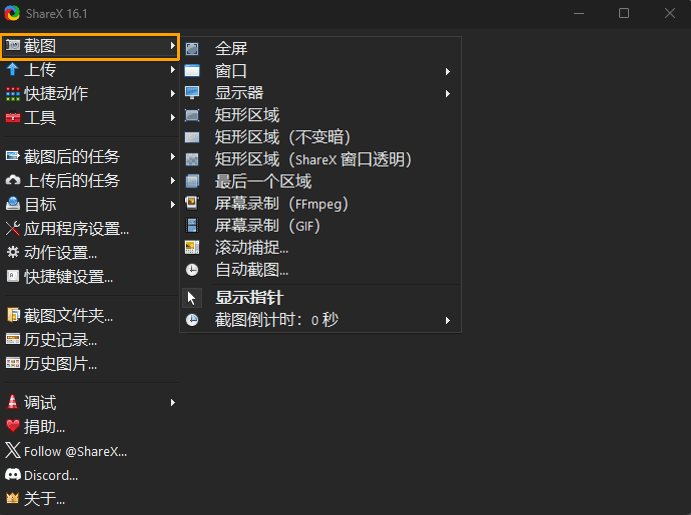
Task: Expand the 显示器 submenu arrow
Action: pos(448,93)
